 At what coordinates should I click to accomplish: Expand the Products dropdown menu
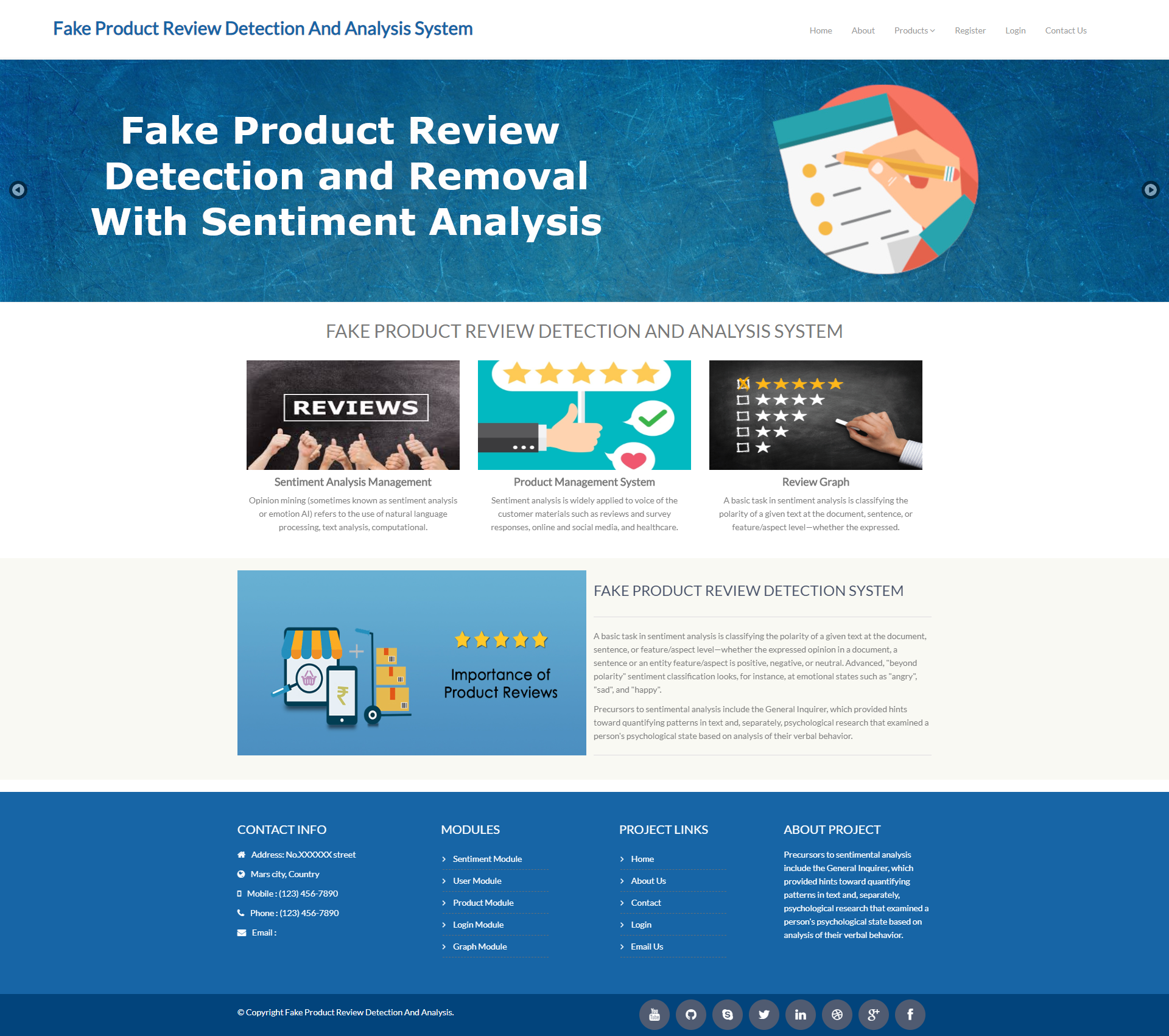pos(912,30)
